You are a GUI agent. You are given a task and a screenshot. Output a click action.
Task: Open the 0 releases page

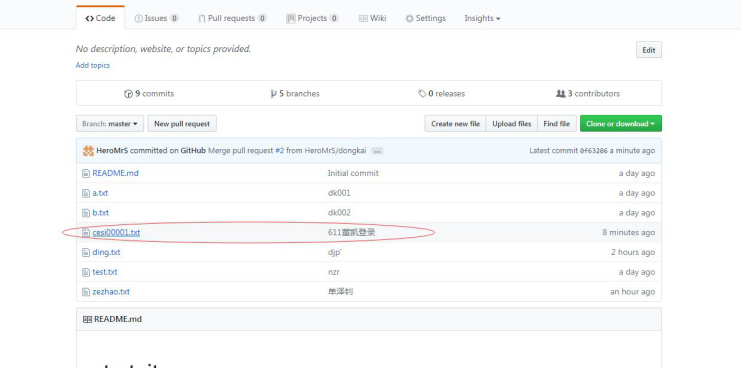[441, 94]
